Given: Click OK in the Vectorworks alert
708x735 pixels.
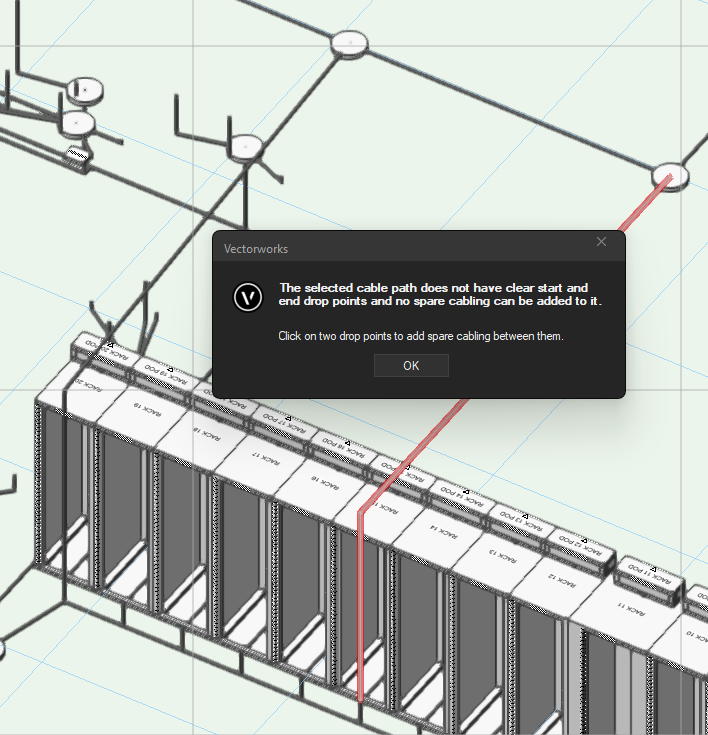Looking at the screenshot, I should [411, 366].
